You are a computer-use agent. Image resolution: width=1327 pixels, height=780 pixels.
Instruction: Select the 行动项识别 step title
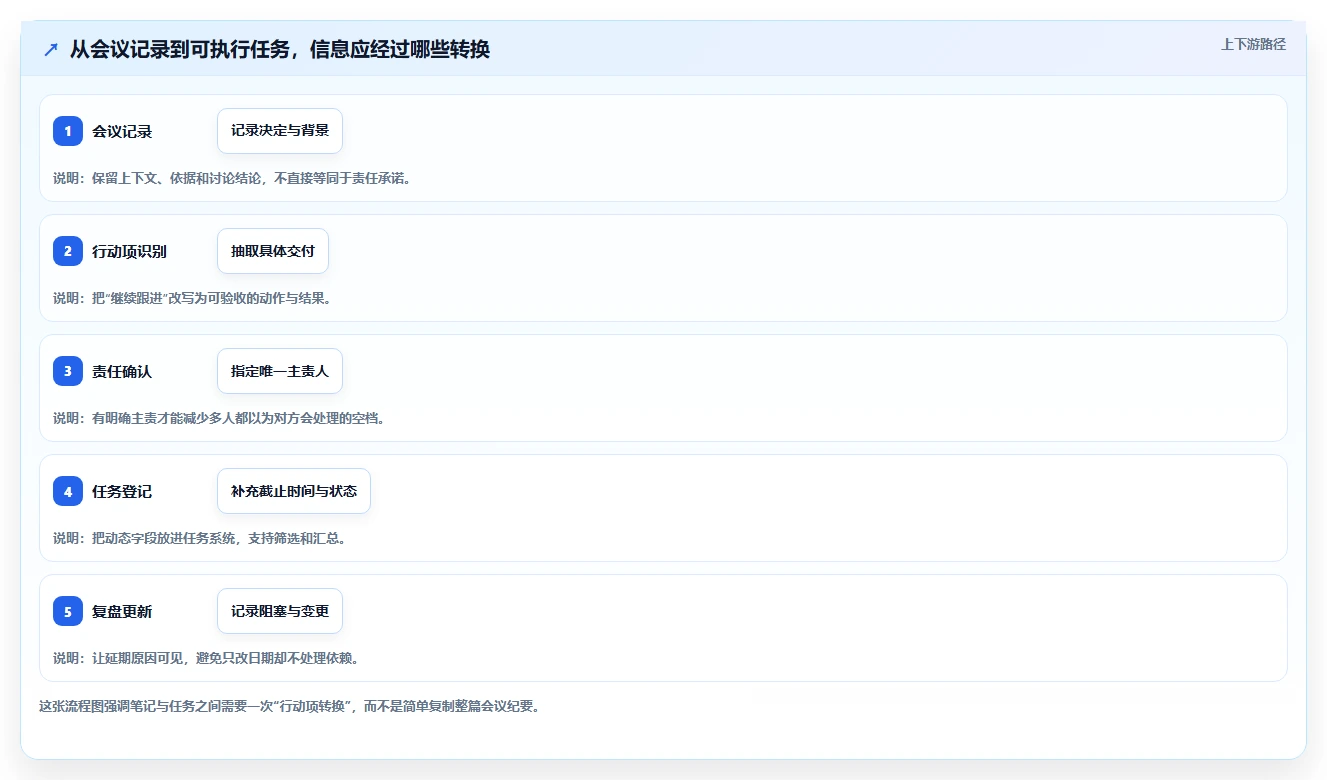point(129,252)
